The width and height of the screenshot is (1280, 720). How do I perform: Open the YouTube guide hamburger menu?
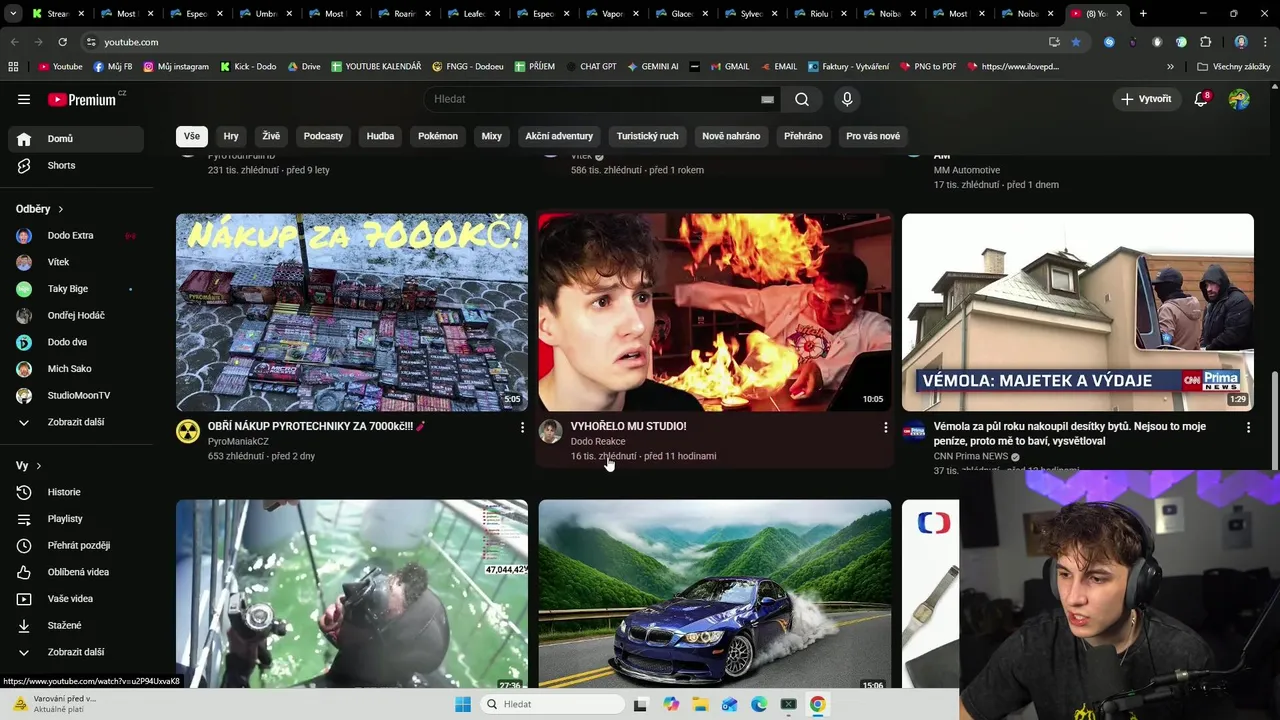(x=24, y=99)
